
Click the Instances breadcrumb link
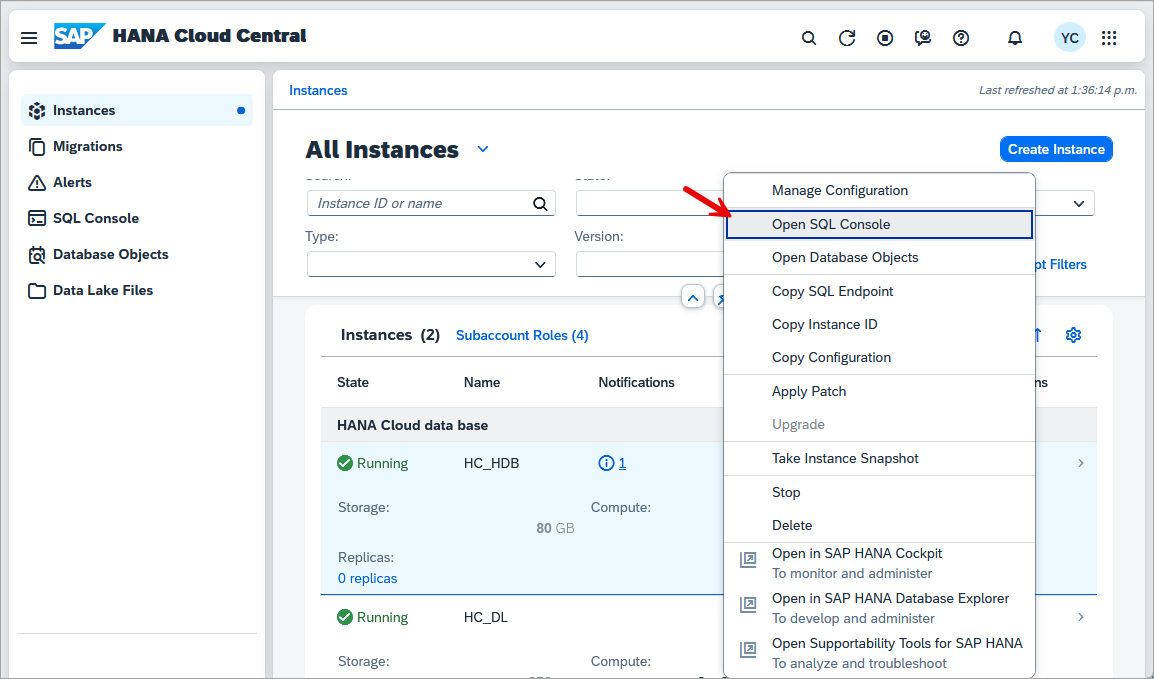318,90
